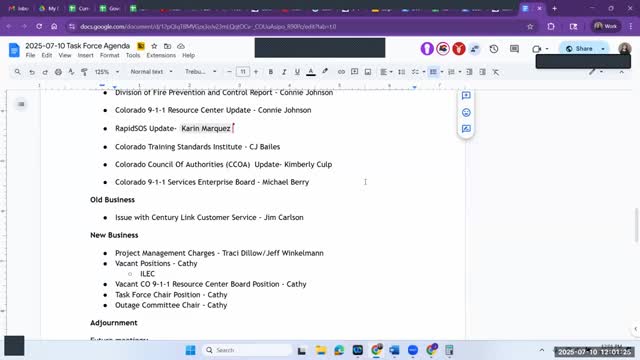
Task: Open the text color picker
Action: point(311,72)
